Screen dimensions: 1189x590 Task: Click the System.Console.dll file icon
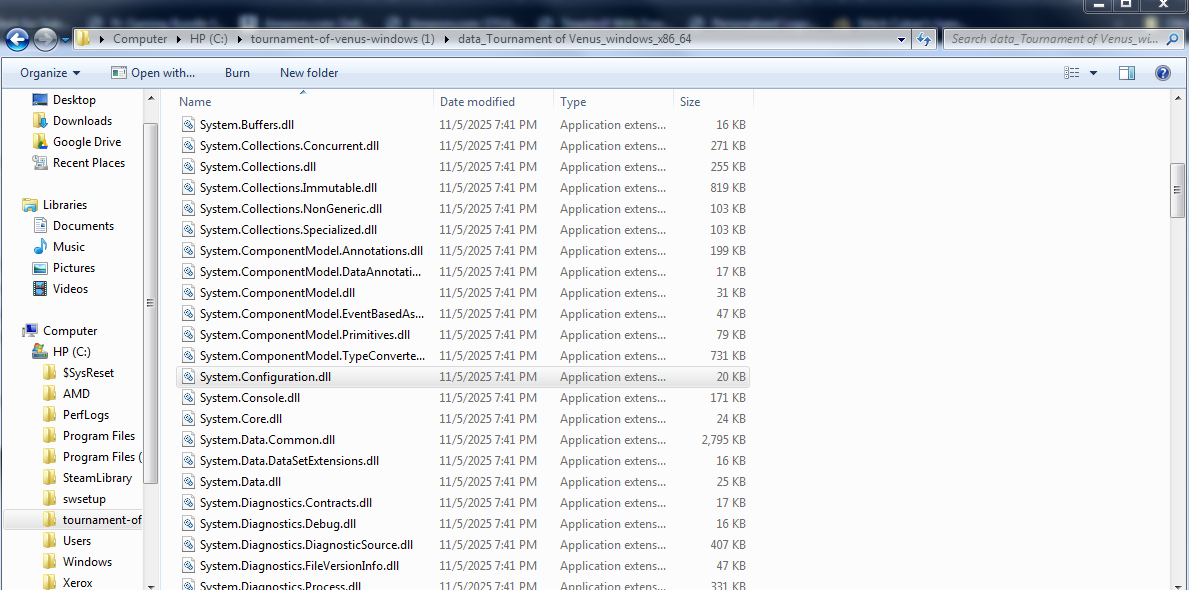click(x=189, y=397)
